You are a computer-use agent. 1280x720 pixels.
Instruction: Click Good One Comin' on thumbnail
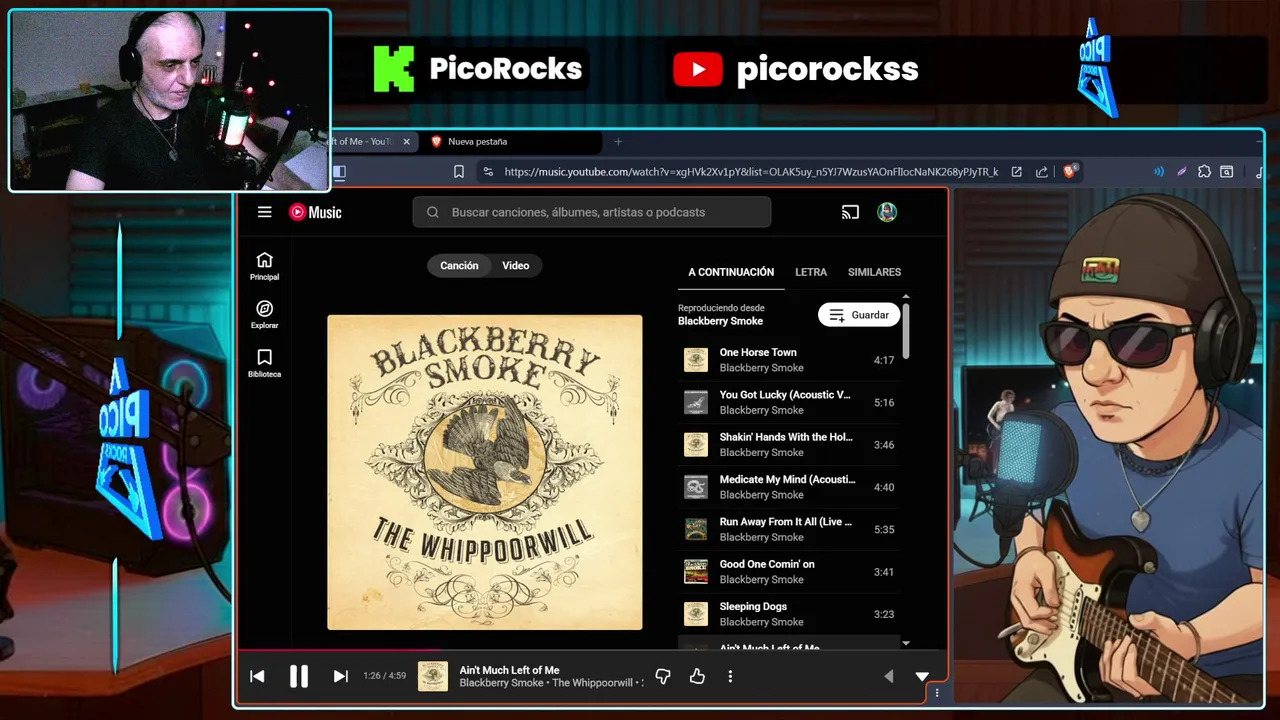click(x=696, y=572)
